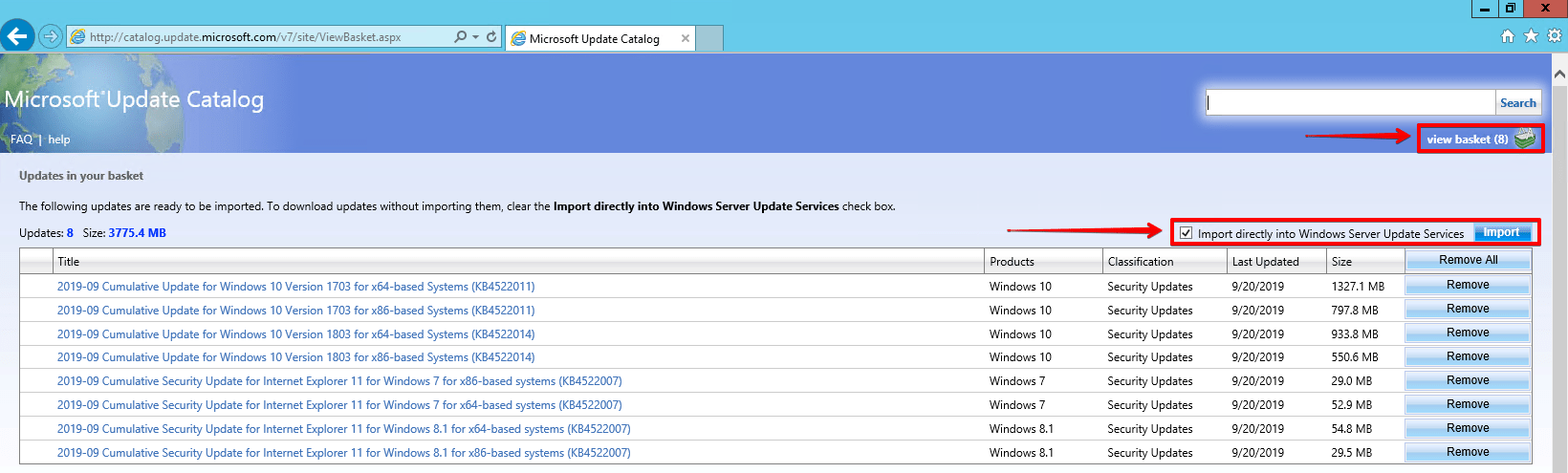
Task: Click the Last Updated column header
Action: pyautogui.click(x=1276, y=261)
